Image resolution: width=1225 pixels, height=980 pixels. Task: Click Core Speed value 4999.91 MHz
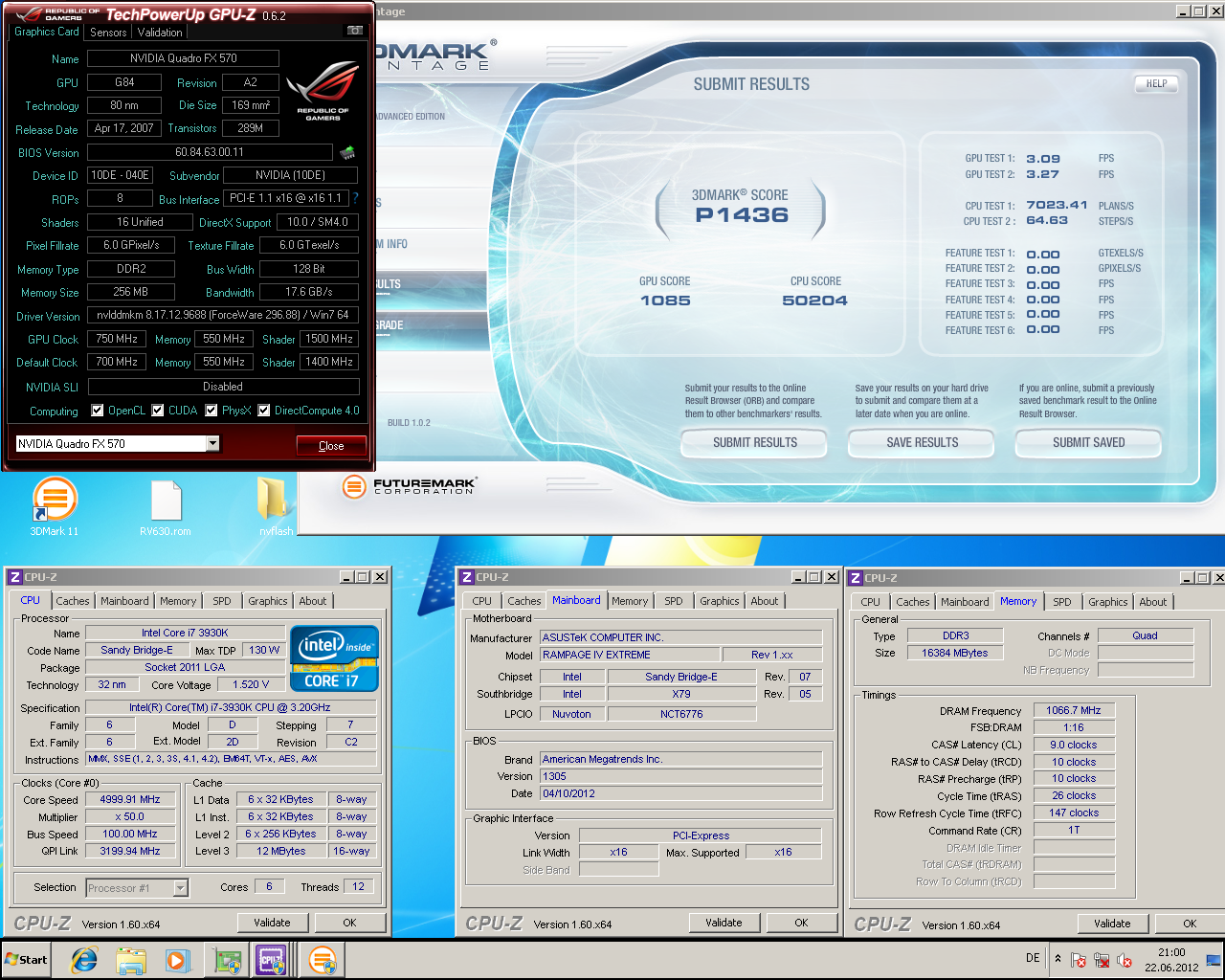tap(130, 799)
